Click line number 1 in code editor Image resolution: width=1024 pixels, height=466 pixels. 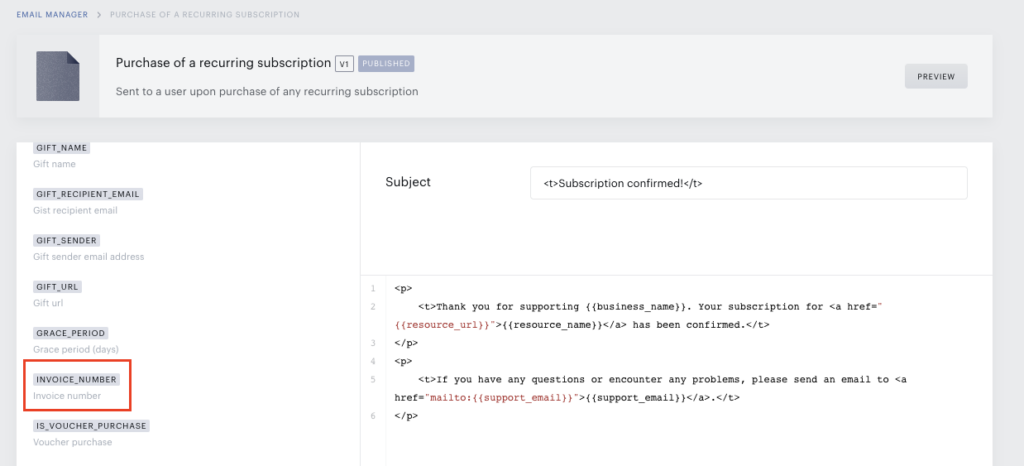(373, 288)
